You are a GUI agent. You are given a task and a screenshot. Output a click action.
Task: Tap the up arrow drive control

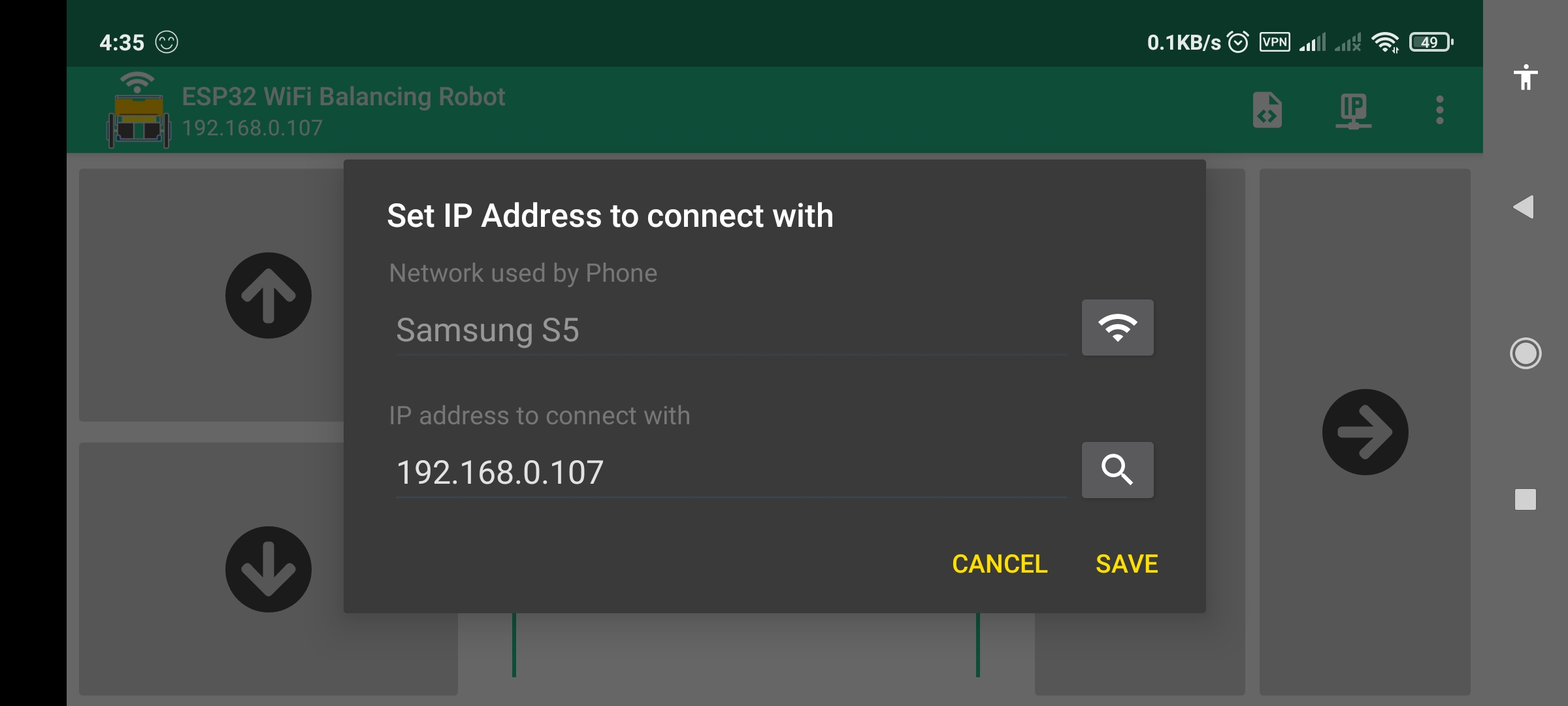(269, 295)
